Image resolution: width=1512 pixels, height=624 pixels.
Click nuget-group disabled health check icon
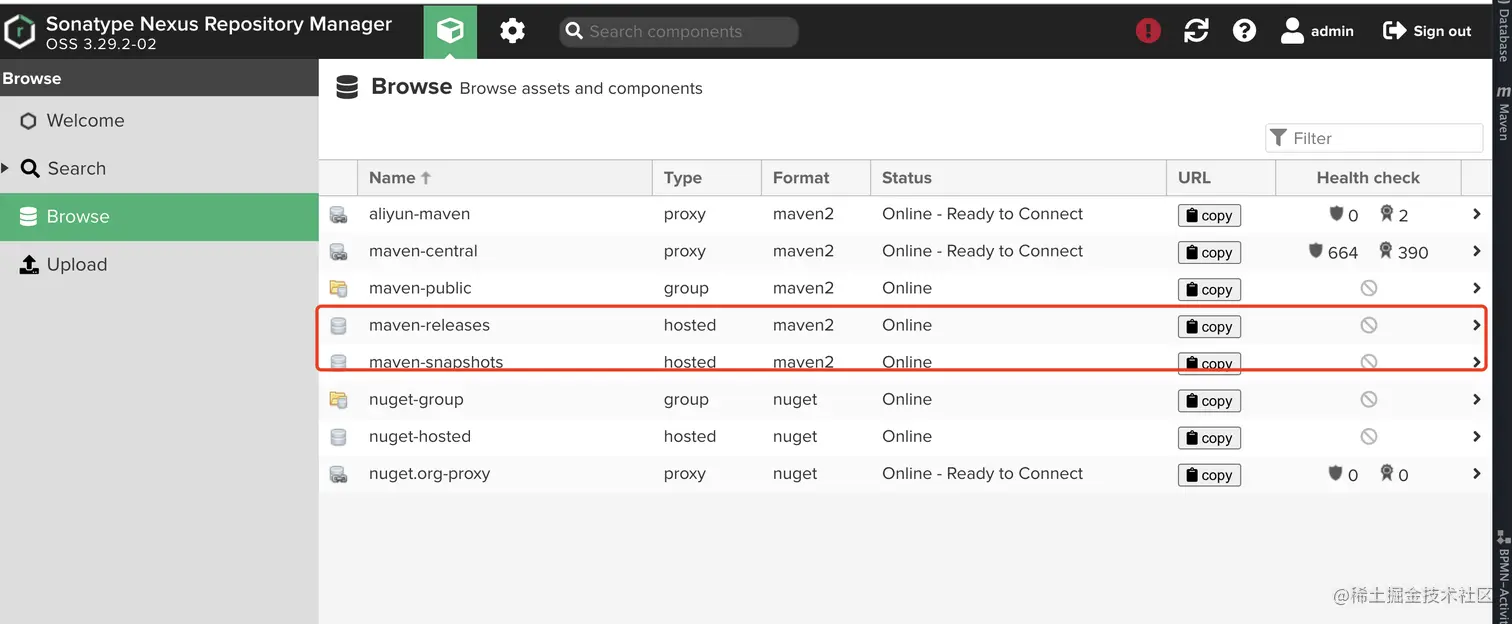tap(1368, 399)
